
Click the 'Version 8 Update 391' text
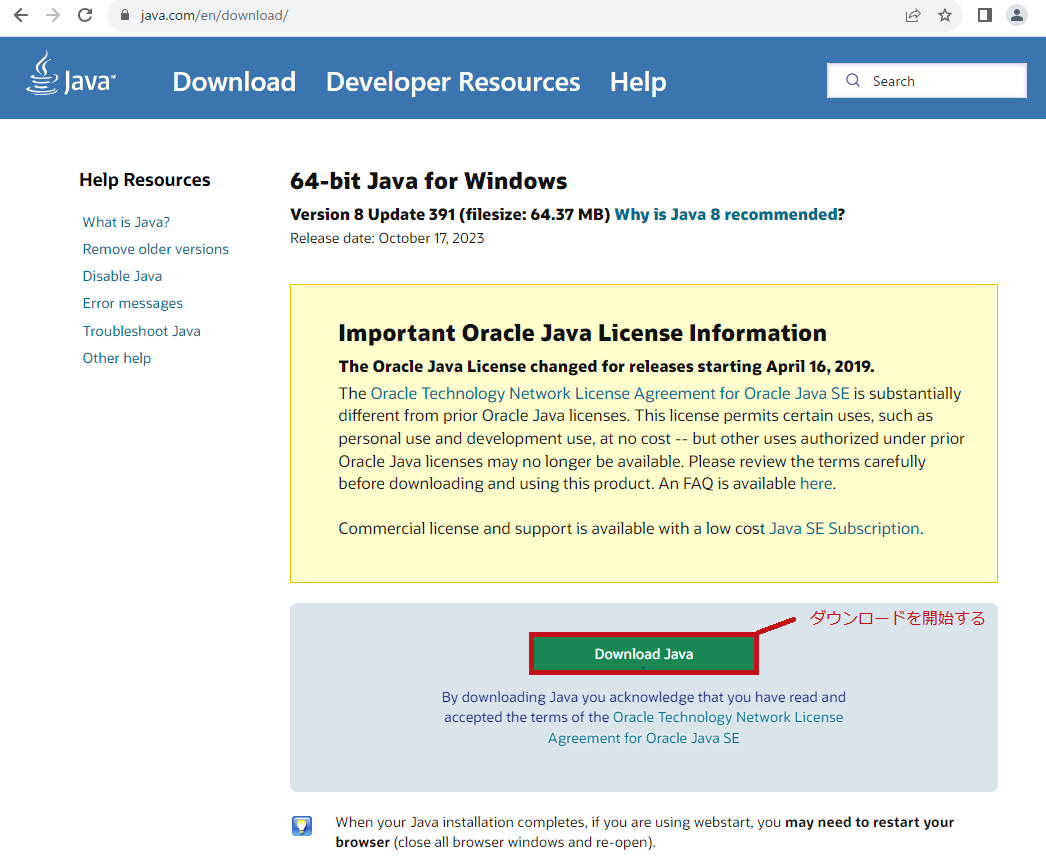(x=372, y=214)
